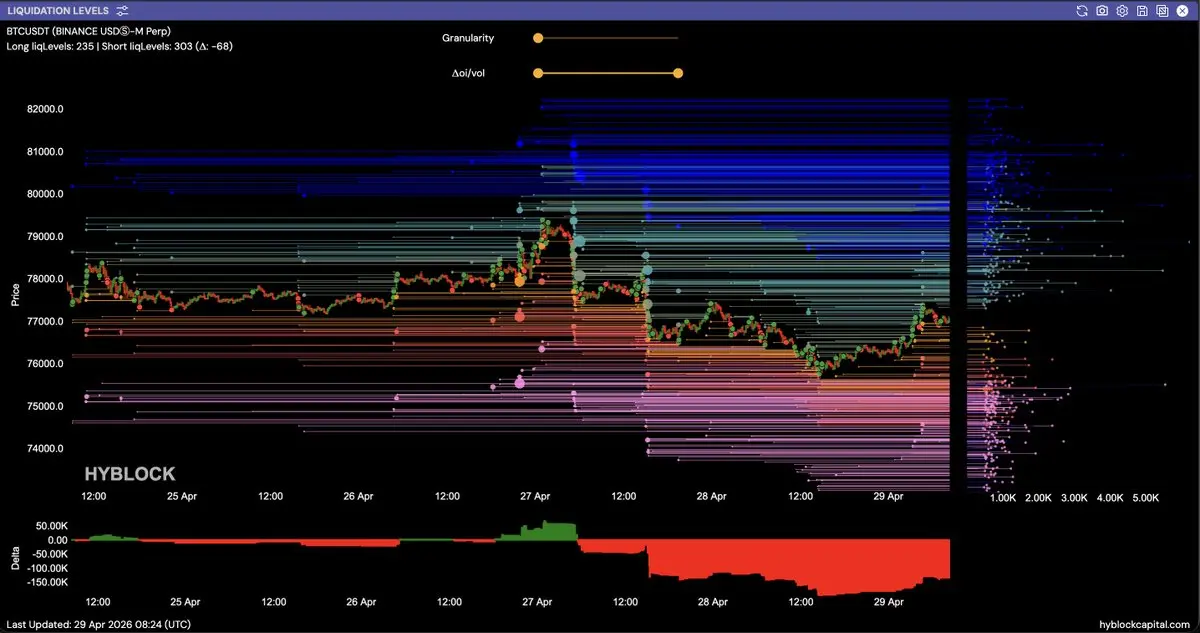Click the Granularity label
Image resolution: width=1200 pixels, height=633 pixels.
click(x=468, y=38)
